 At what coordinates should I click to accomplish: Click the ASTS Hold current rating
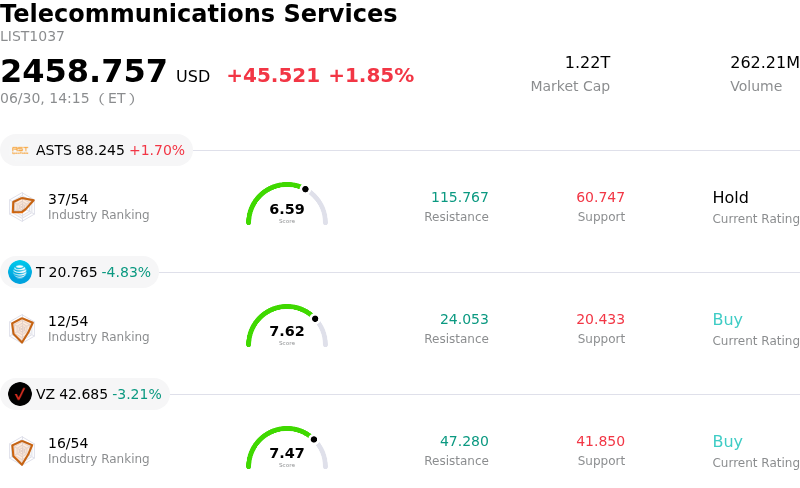click(731, 198)
